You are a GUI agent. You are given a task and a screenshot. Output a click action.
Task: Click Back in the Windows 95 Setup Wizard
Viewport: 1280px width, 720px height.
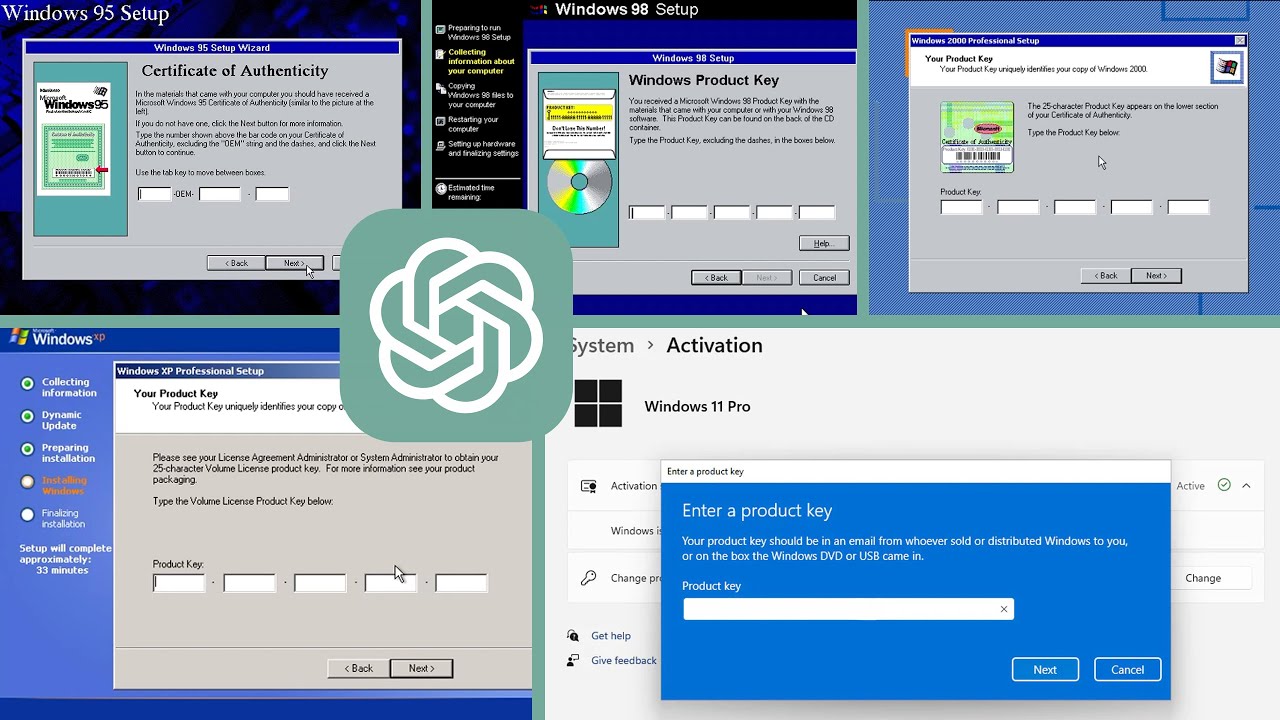[236, 263]
